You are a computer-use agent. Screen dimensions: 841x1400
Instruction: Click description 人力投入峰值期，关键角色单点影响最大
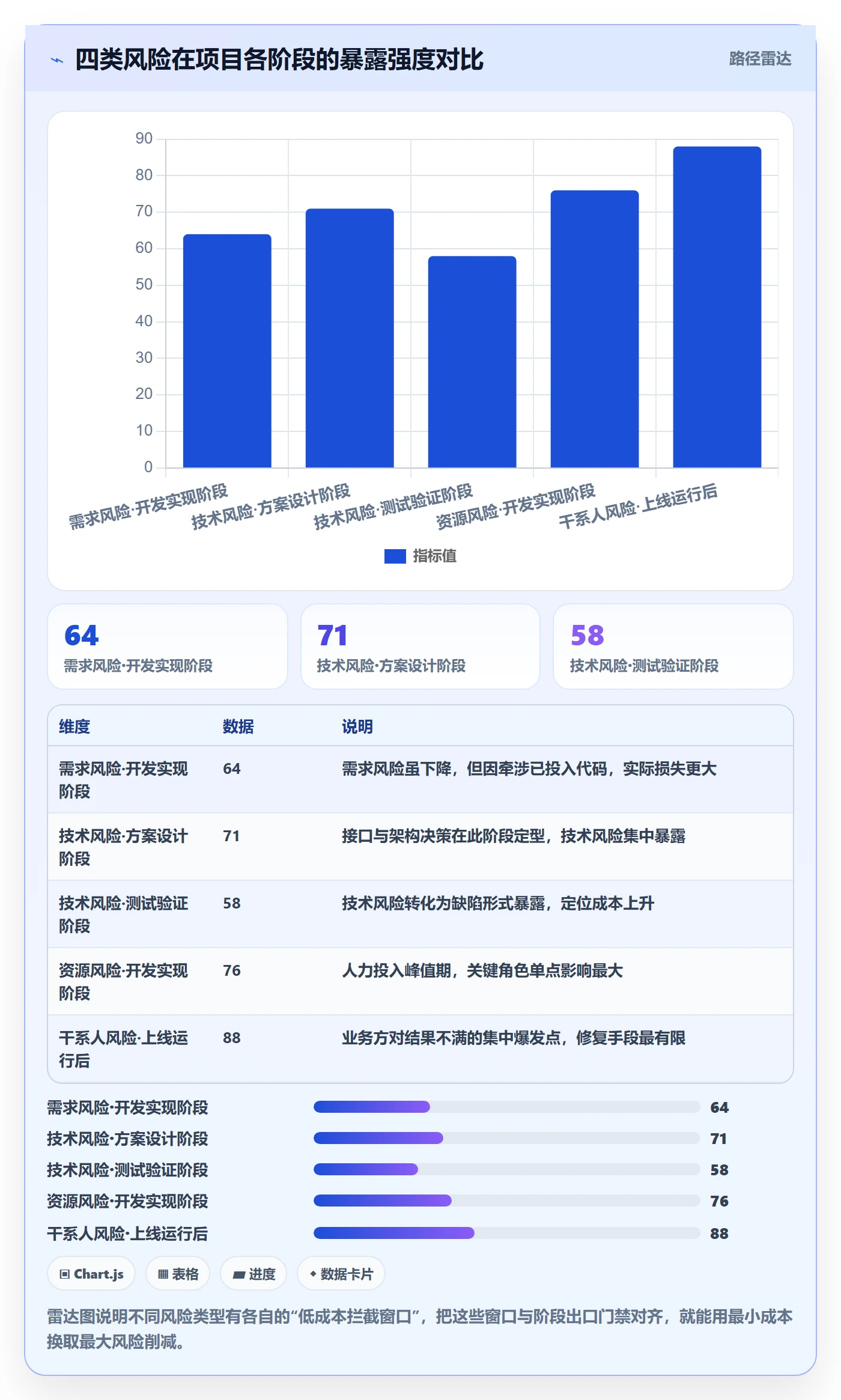tap(482, 970)
